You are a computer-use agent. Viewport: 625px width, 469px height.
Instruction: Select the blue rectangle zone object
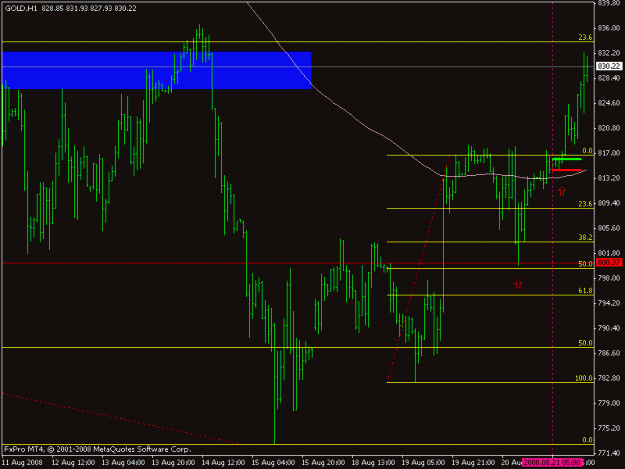(x=157, y=70)
